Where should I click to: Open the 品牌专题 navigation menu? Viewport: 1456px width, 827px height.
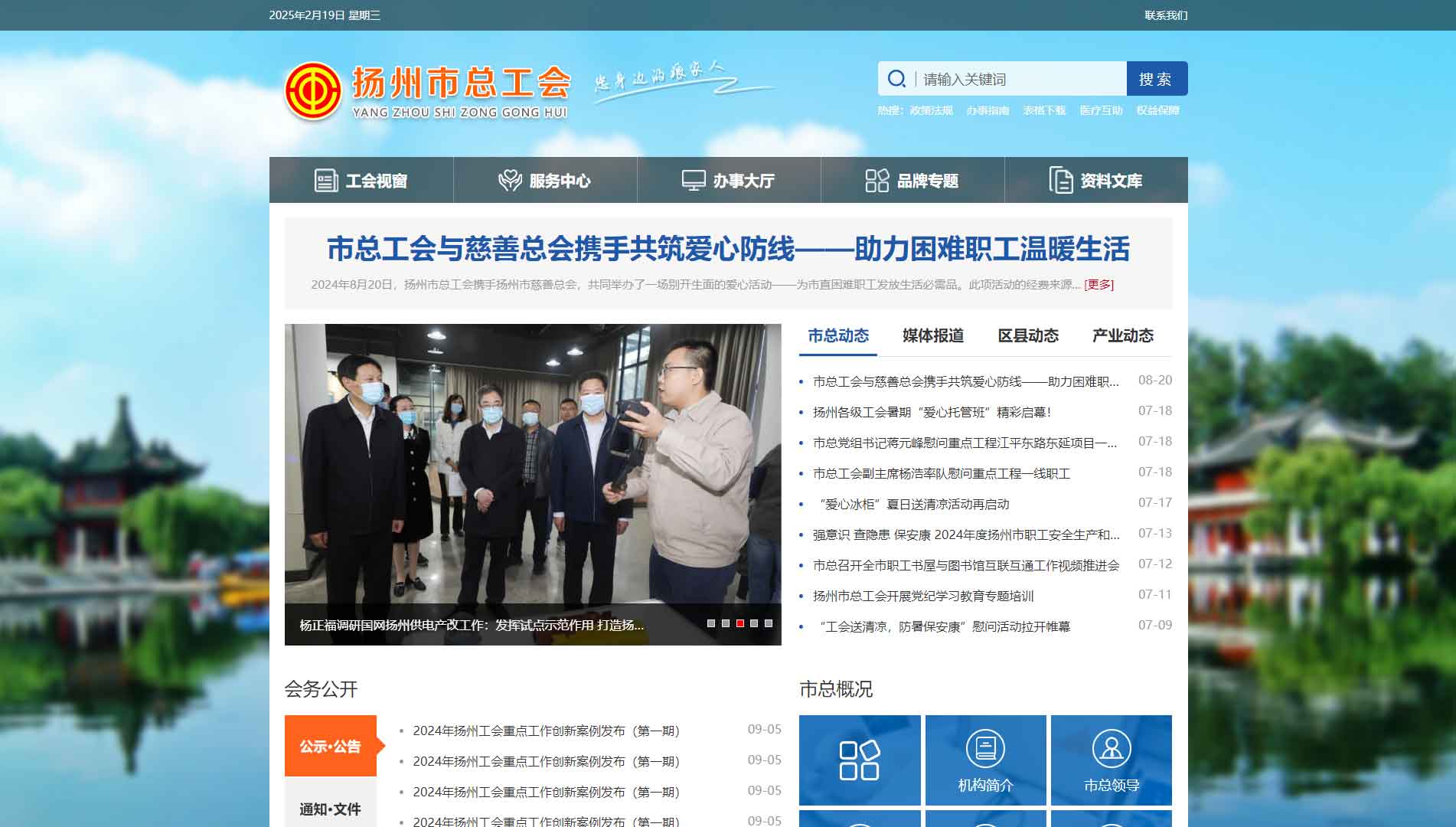912,180
